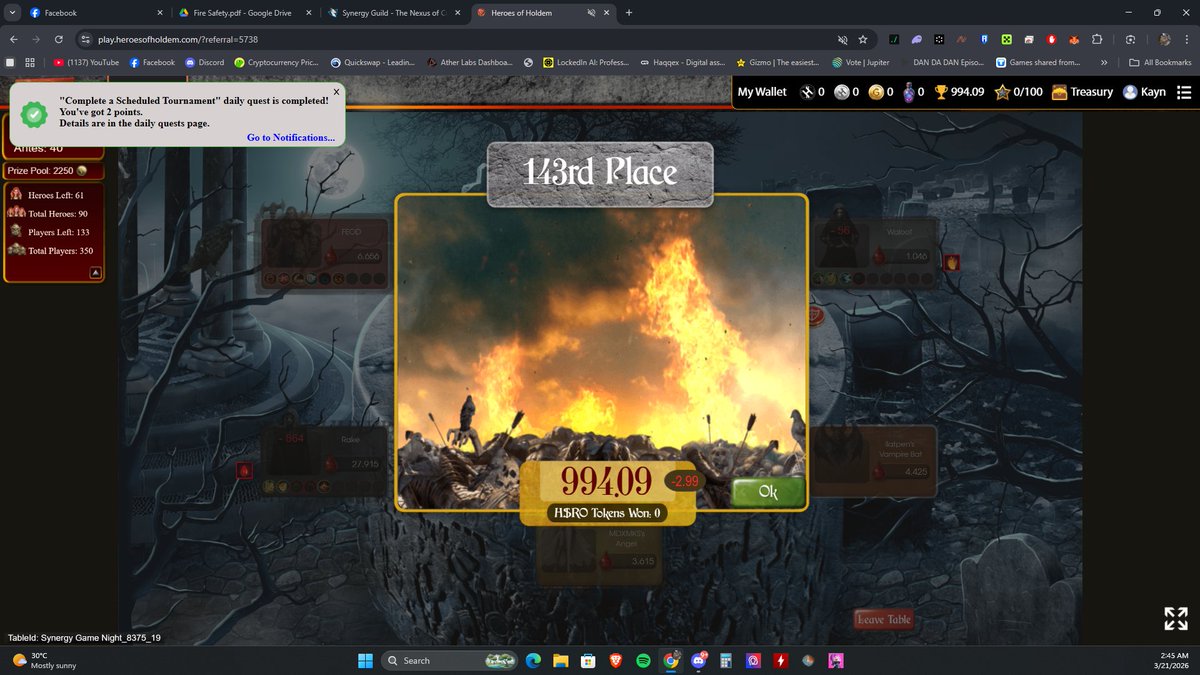Open a new browser tab
The height and width of the screenshot is (675, 1200).
point(629,13)
